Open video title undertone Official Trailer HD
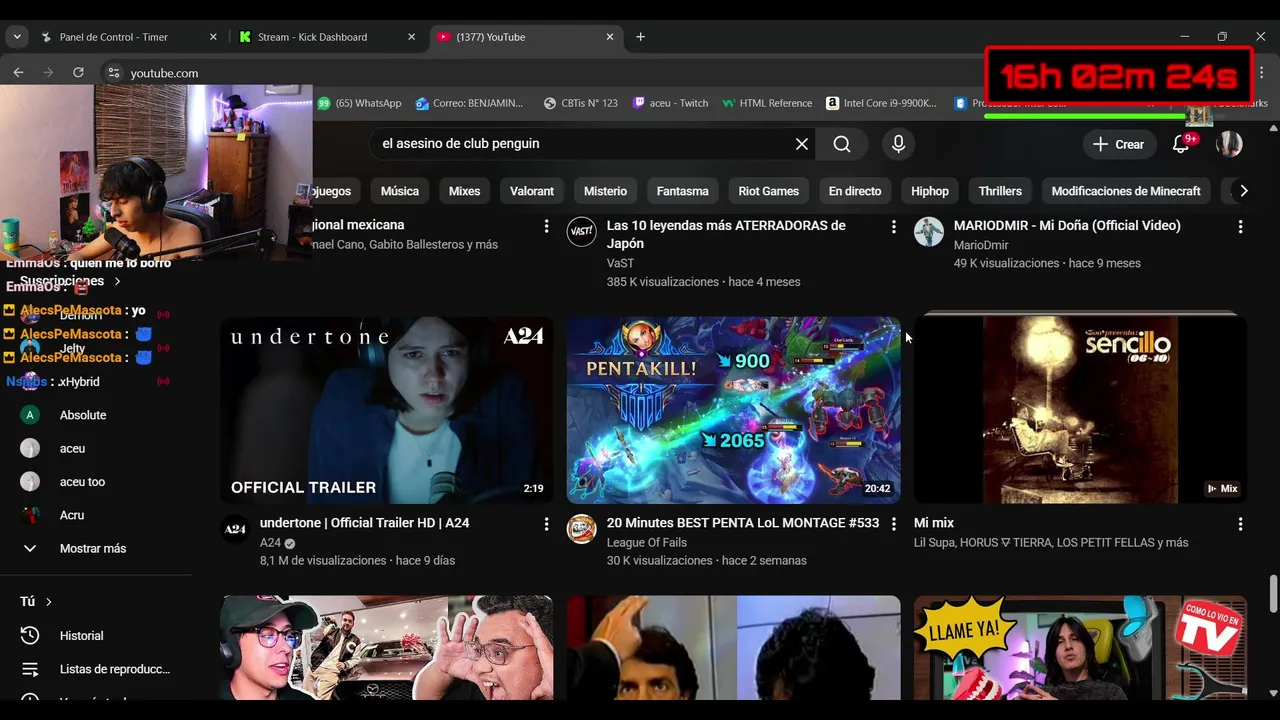 [x=364, y=523]
